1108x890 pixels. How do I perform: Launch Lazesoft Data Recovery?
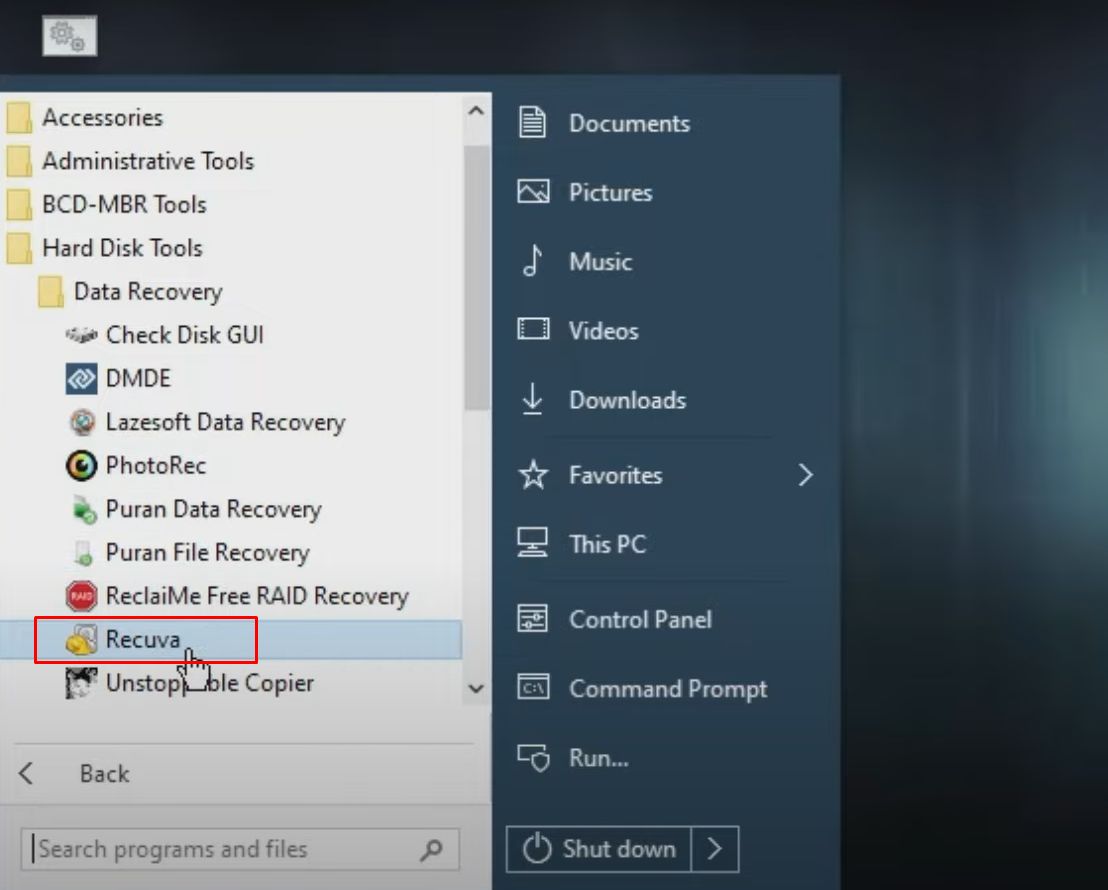[223, 422]
